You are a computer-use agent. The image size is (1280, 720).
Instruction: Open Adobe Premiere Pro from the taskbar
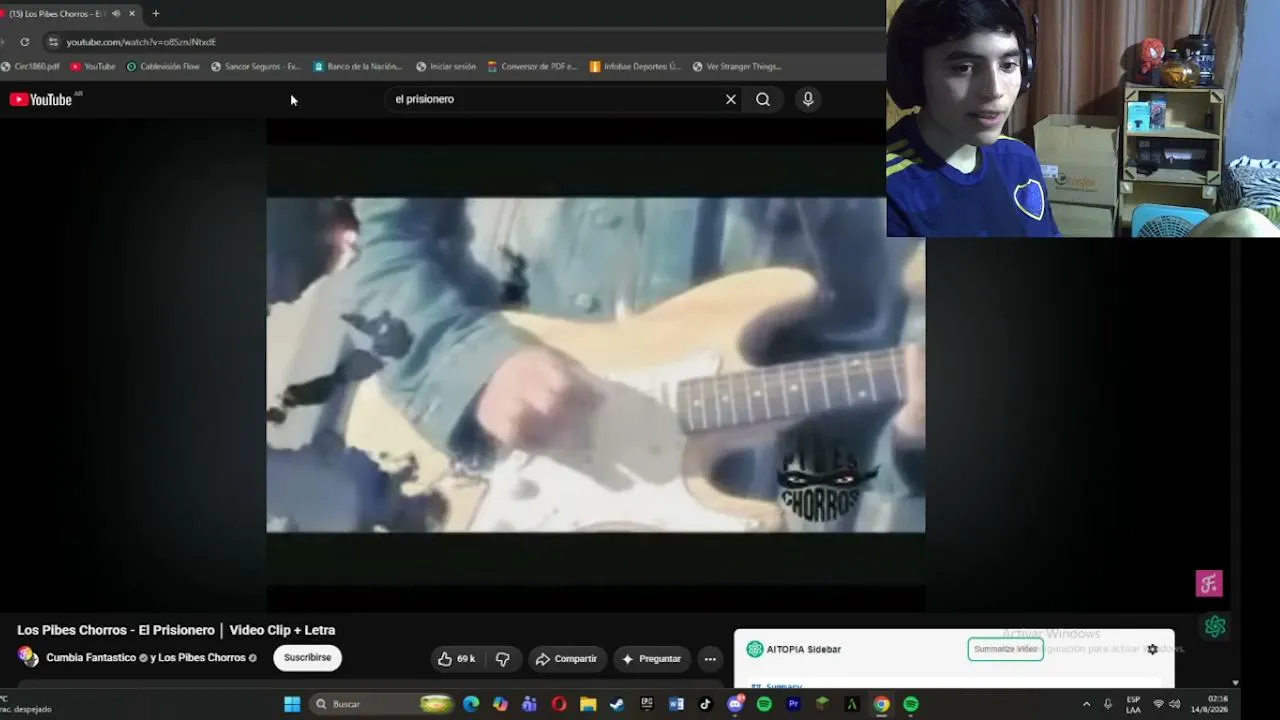pyautogui.click(x=793, y=704)
